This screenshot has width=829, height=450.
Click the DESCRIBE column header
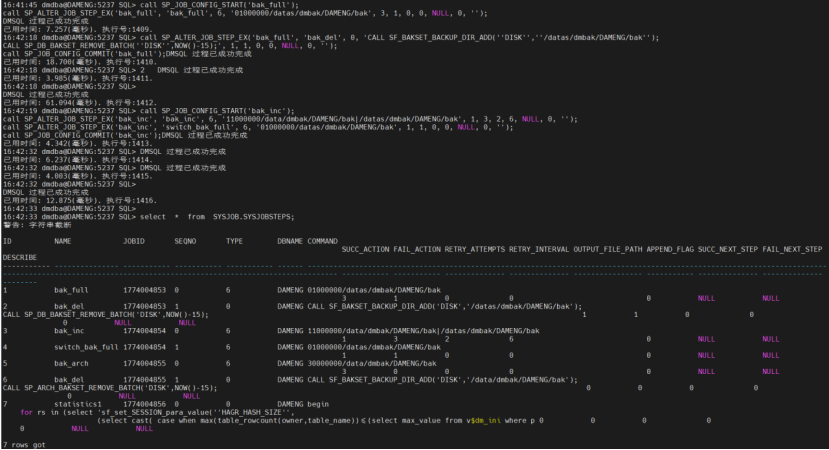point(20,258)
